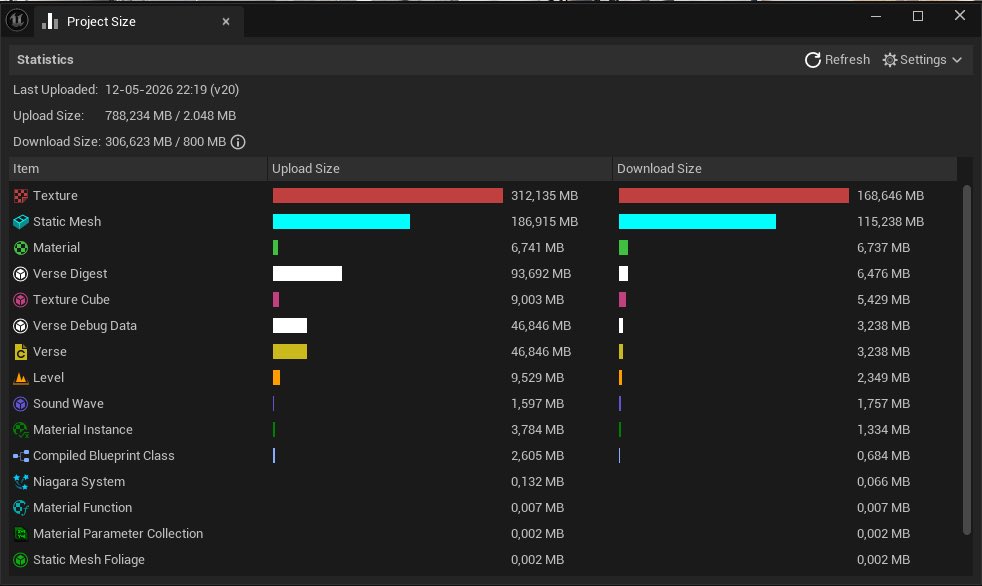
Task: Click the Refresh circular arrow icon
Action: click(812, 59)
